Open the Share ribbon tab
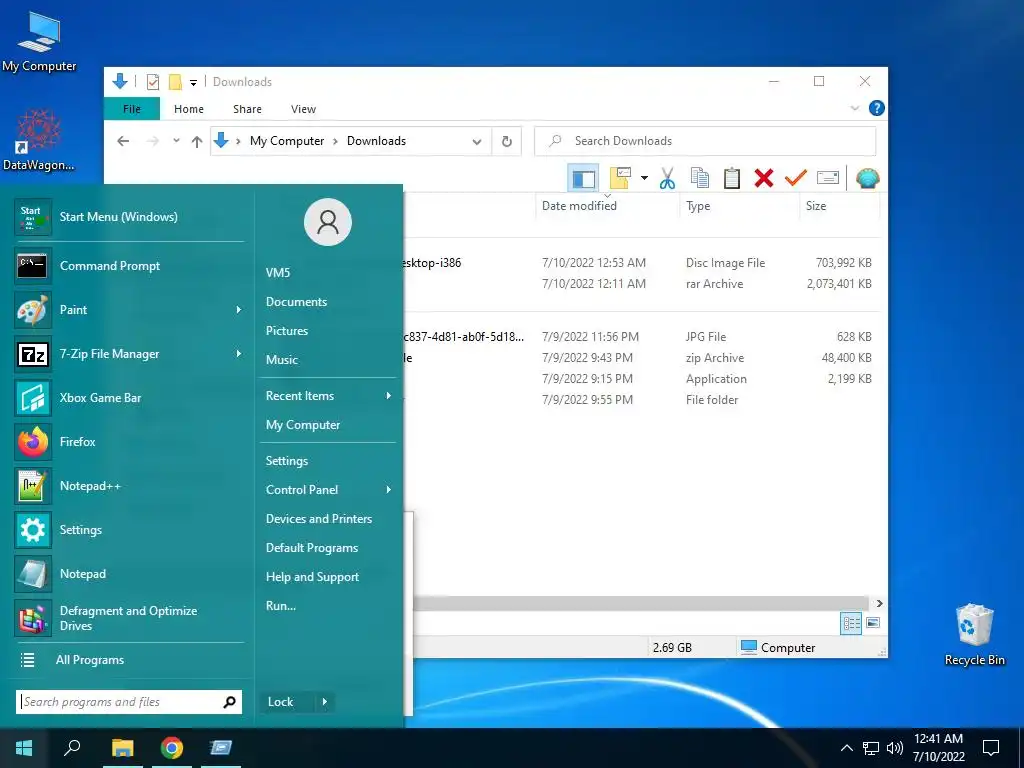1024x768 pixels. pos(248,109)
